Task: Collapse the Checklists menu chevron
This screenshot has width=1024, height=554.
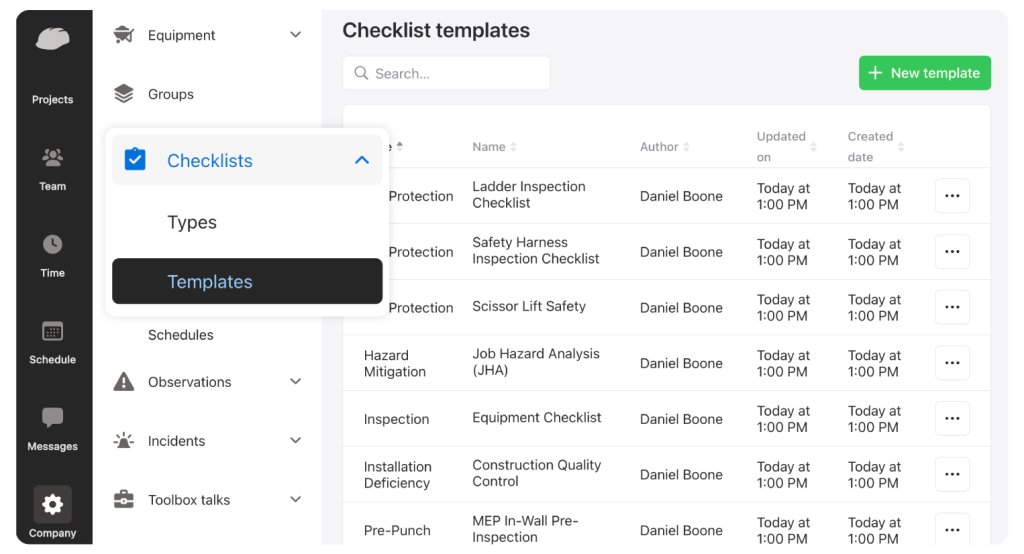Action: coord(362,160)
